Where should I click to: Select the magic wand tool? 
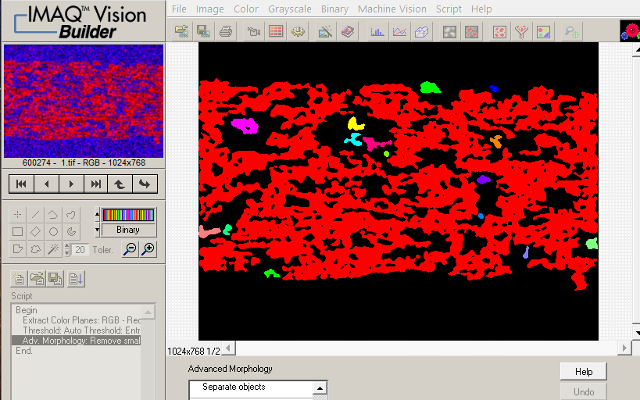(x=53, y=249)
